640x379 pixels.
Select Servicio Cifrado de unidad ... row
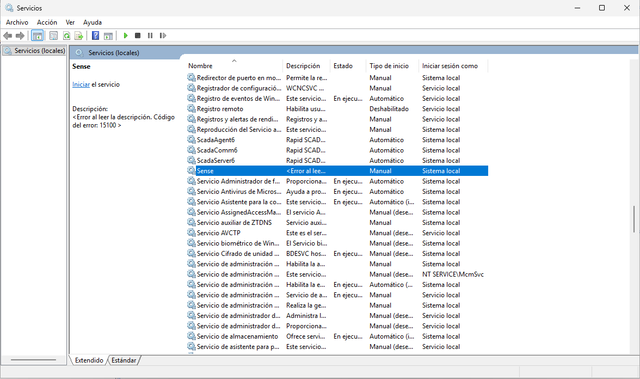(338, 253)
